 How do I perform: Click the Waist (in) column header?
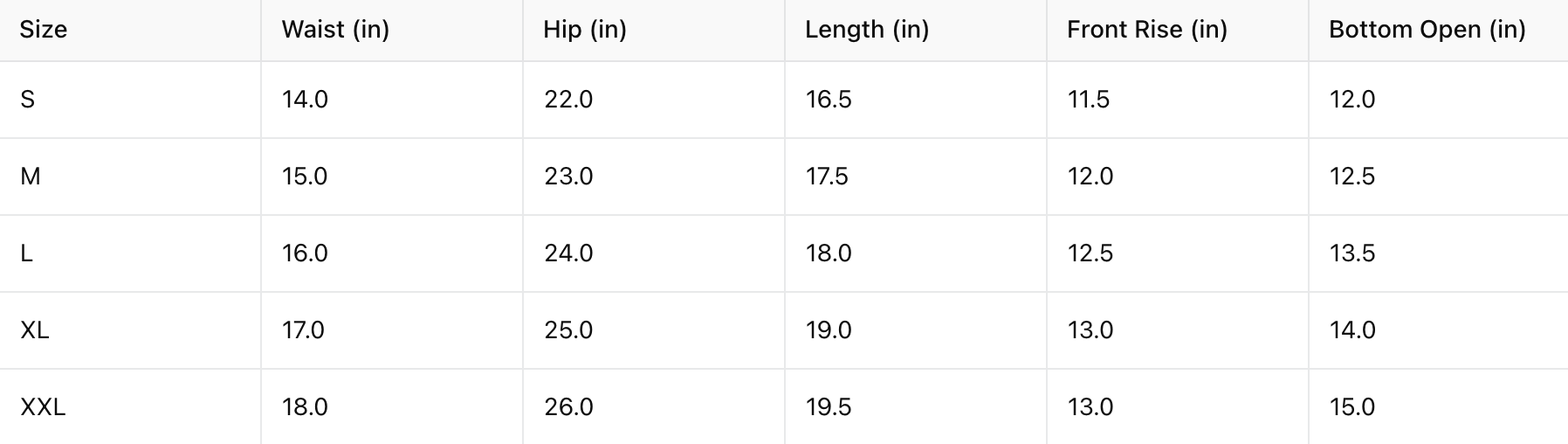click(335, 30)
